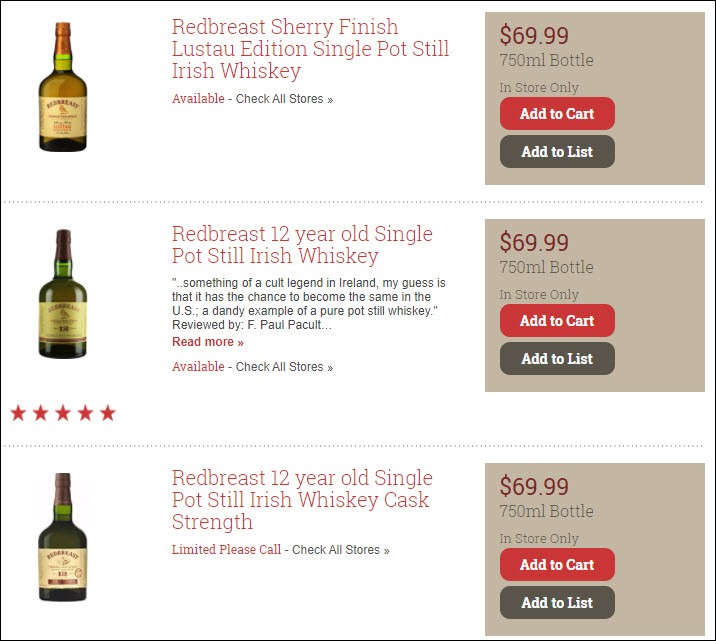This screenshot has width=716, height=641.
Task: Add Cask Strength whiskey to cart
Action: click(x=557, y=565)
